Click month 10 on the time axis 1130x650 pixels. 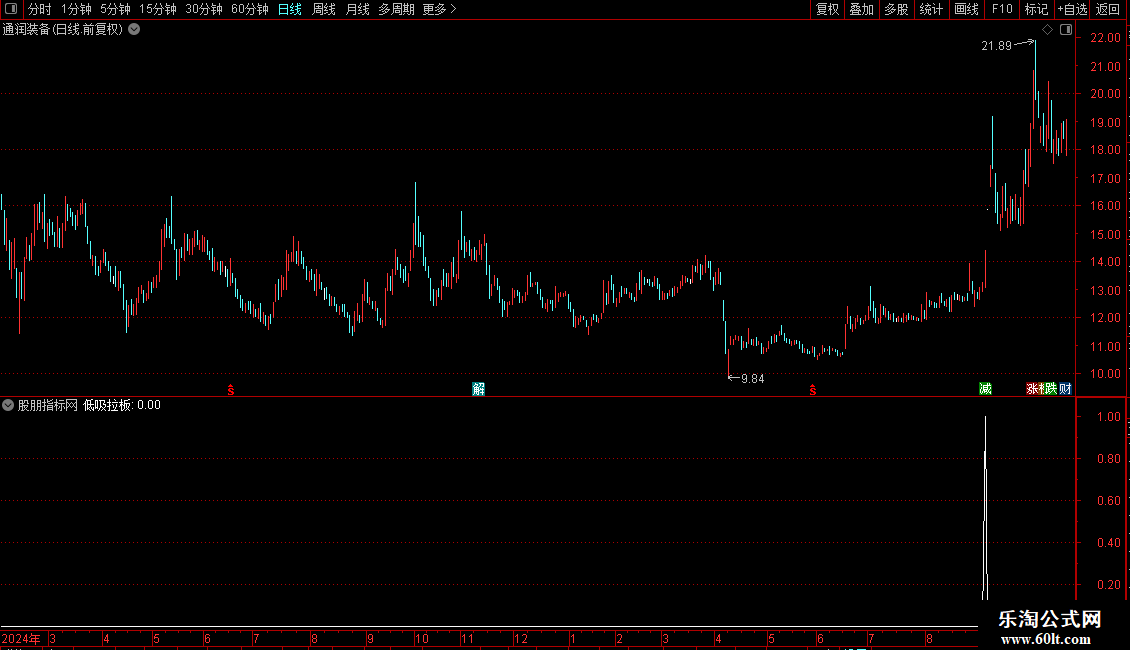(x=422, y=638)
